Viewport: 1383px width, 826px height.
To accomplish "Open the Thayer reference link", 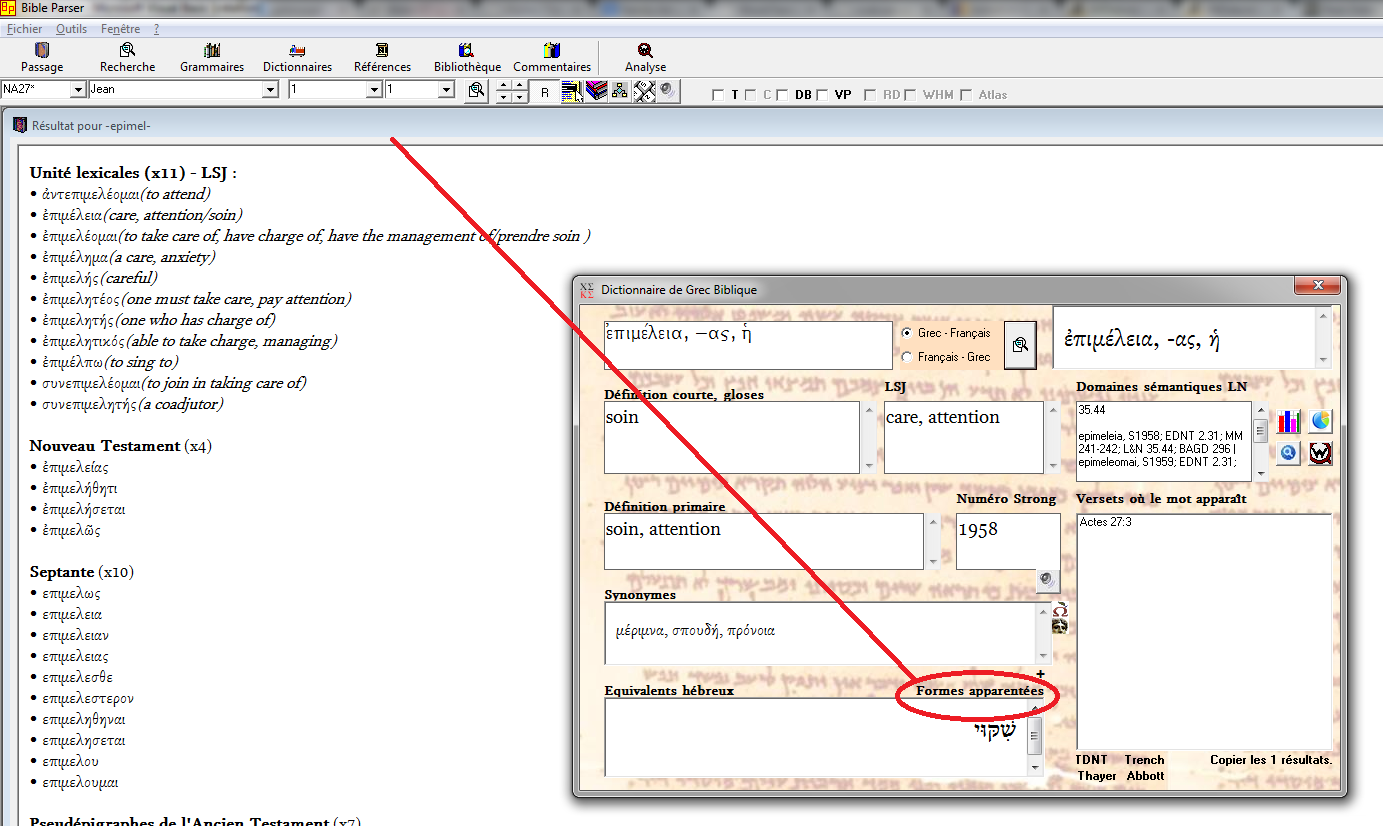I will pyautogui.click(x=1097, y=776).
